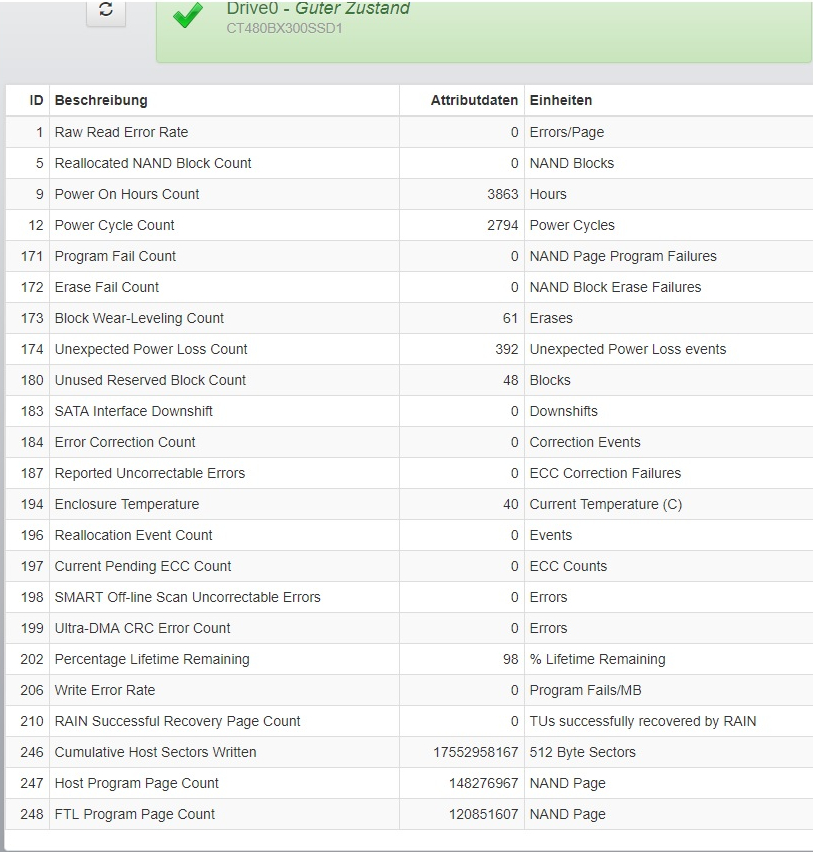Click the 17552958167 sectors value
Screen dimensions: 813x852
pos(476,751)
